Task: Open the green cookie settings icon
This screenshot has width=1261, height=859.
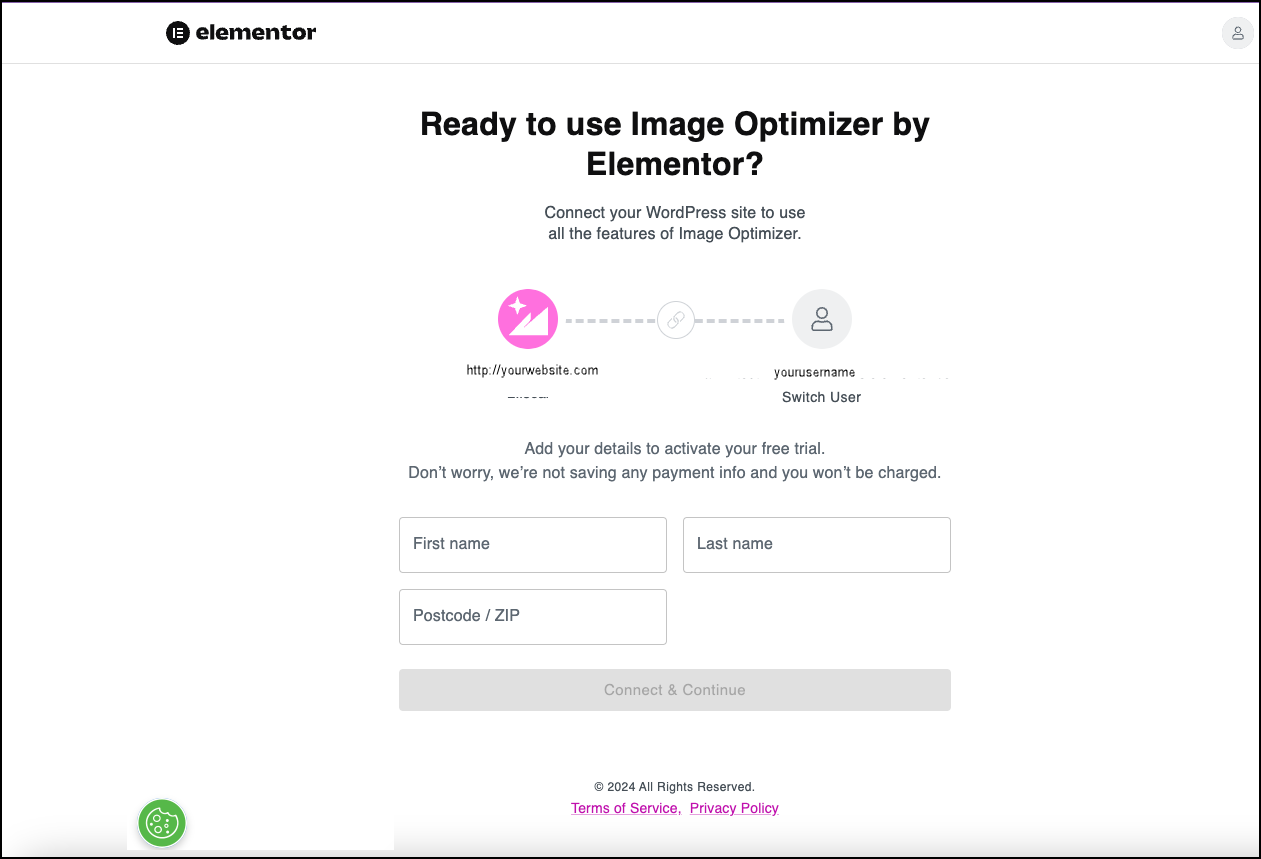Action: [162, 823]
